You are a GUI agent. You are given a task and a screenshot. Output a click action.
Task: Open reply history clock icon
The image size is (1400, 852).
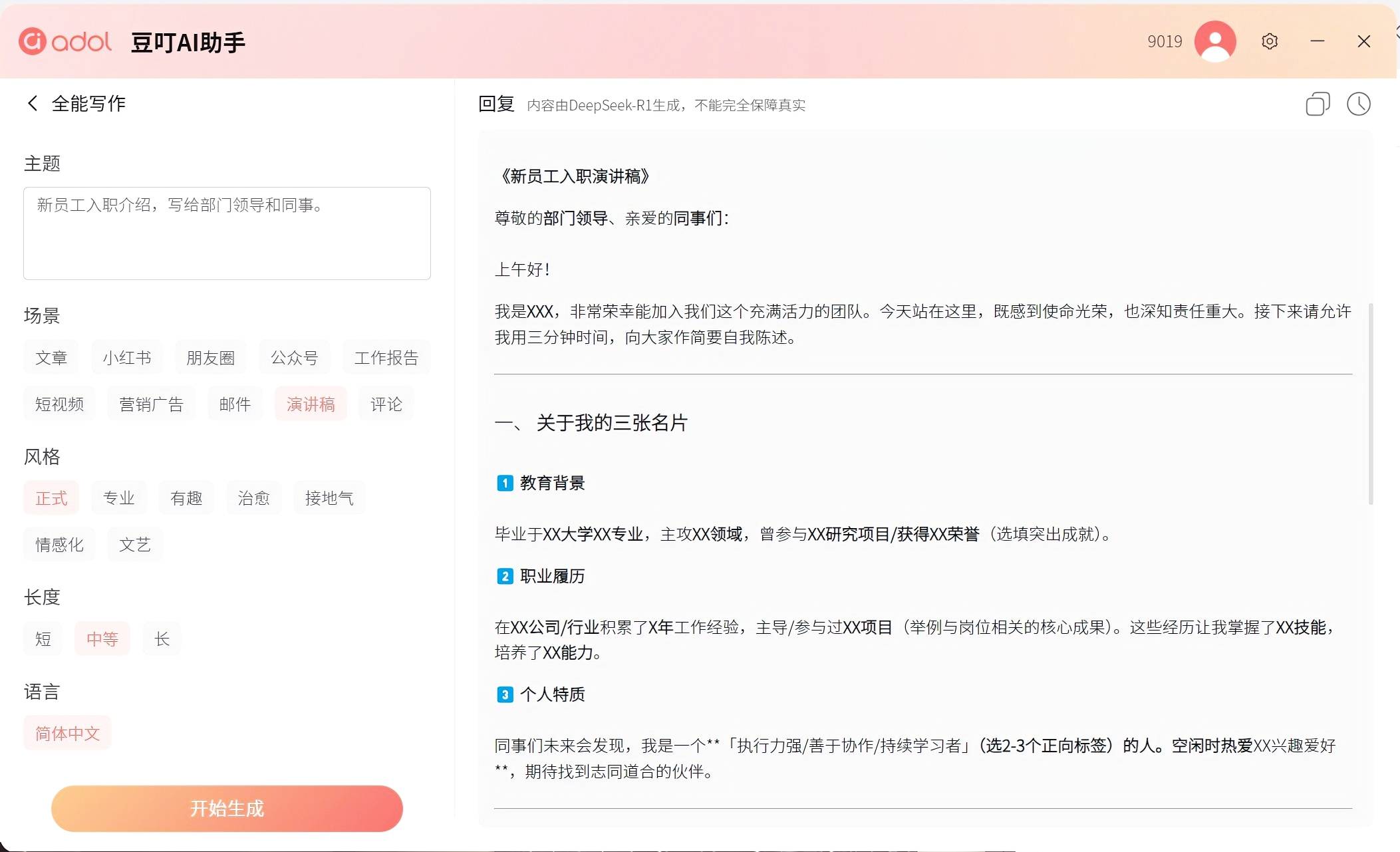(1358, 104)
